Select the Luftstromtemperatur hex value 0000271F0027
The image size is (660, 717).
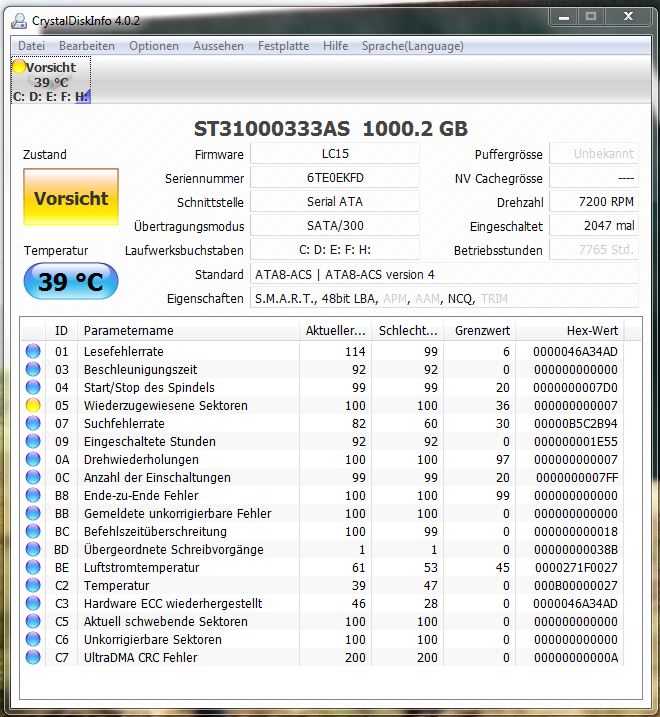tap(576, 567)
